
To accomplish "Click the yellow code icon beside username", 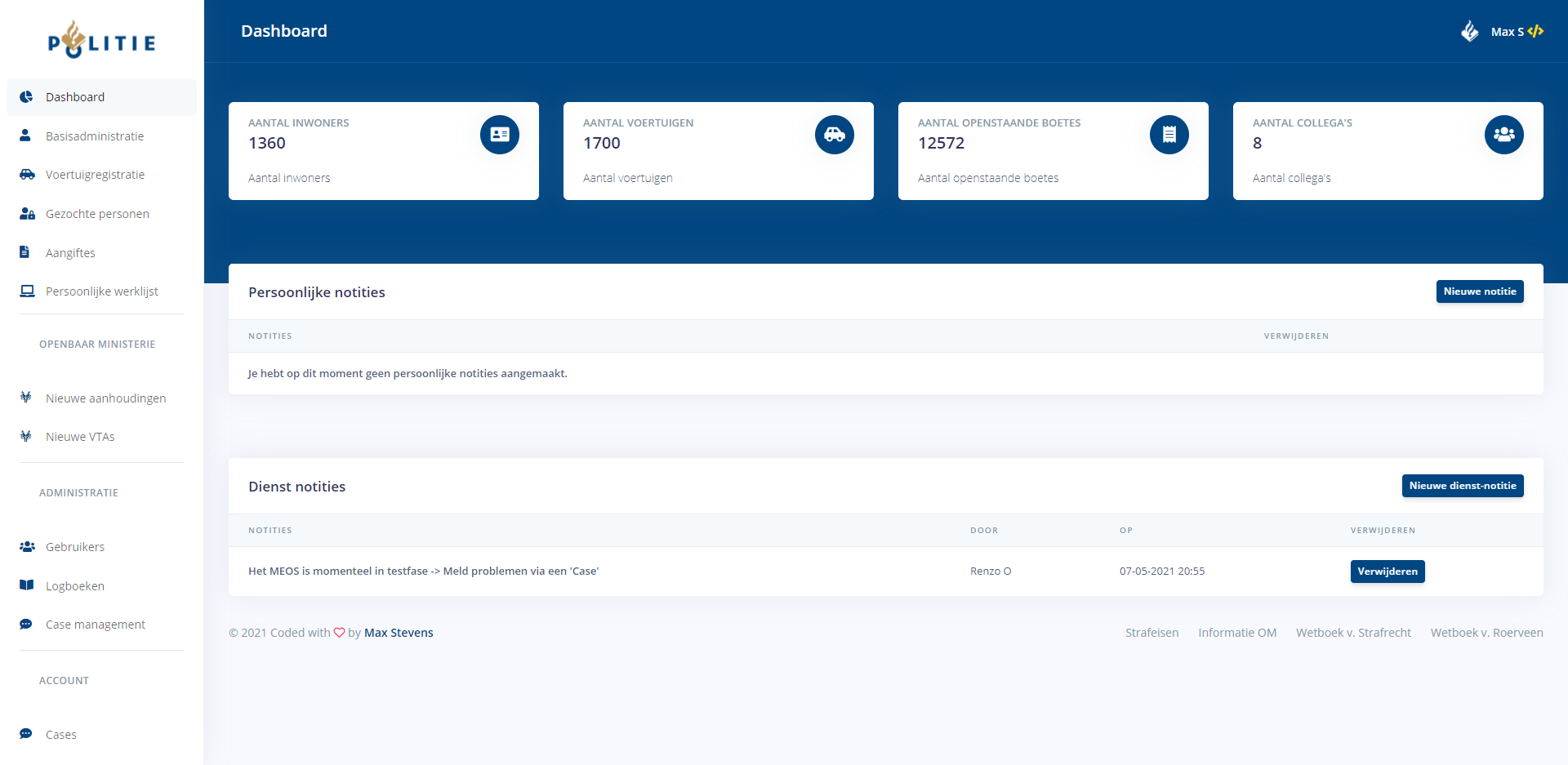I will point(1535,31).
